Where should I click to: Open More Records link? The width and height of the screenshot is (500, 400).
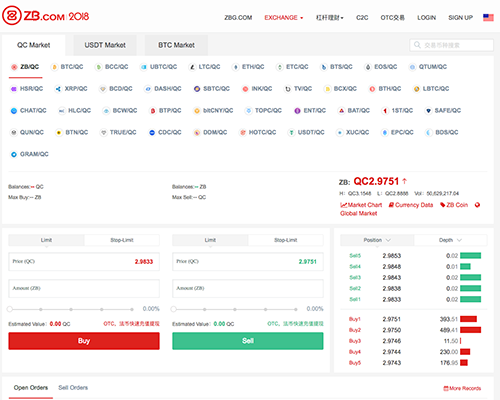pos(462,388)
